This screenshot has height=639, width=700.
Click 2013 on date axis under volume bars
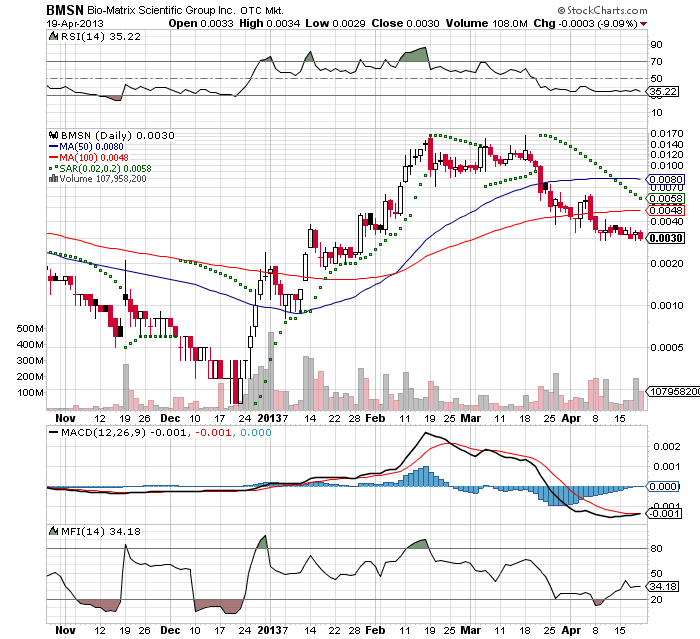click(x=269, y=418)
